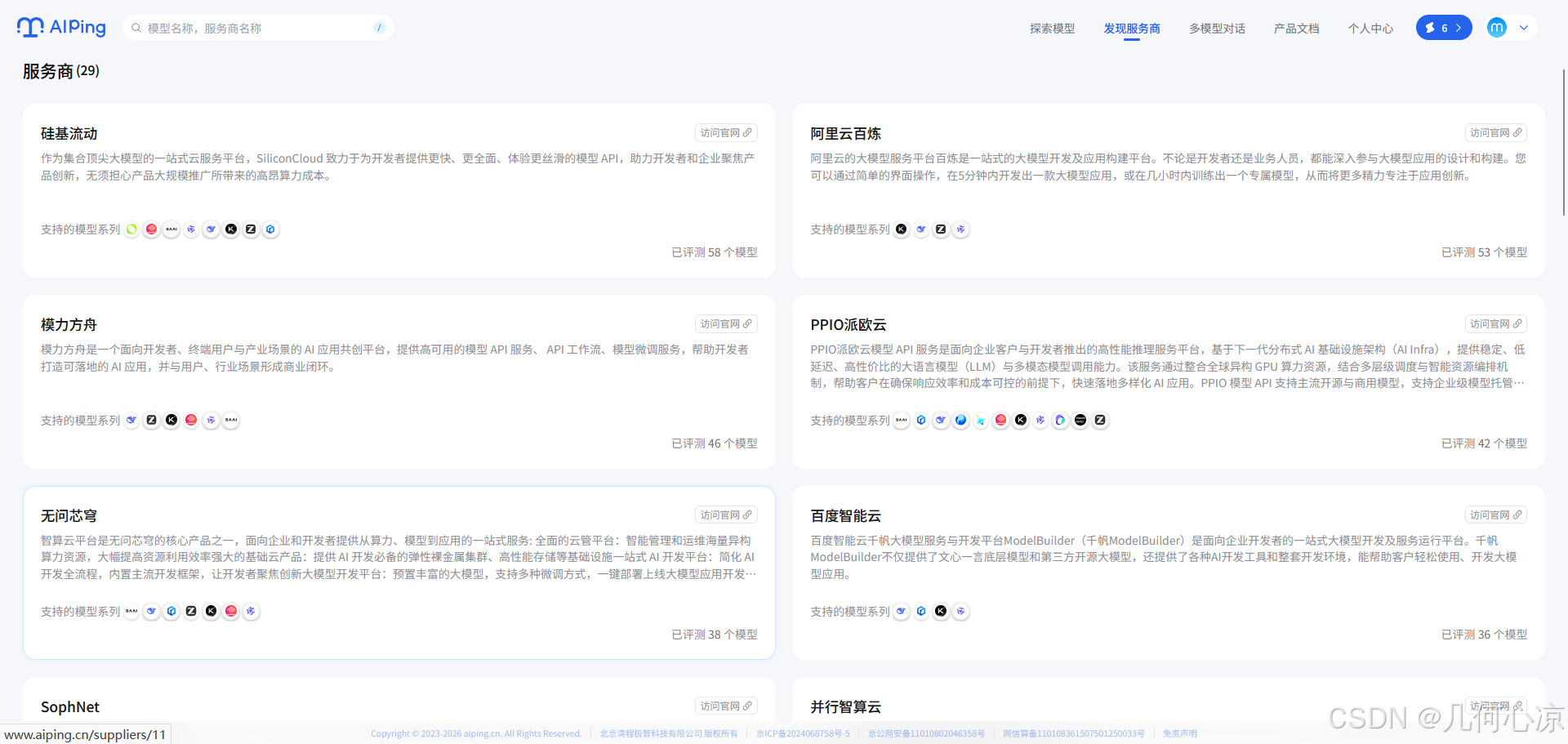Click Kimi K icon in 阿里云百炼 card
Viewport: 1568px width, 744px height.
901,229
